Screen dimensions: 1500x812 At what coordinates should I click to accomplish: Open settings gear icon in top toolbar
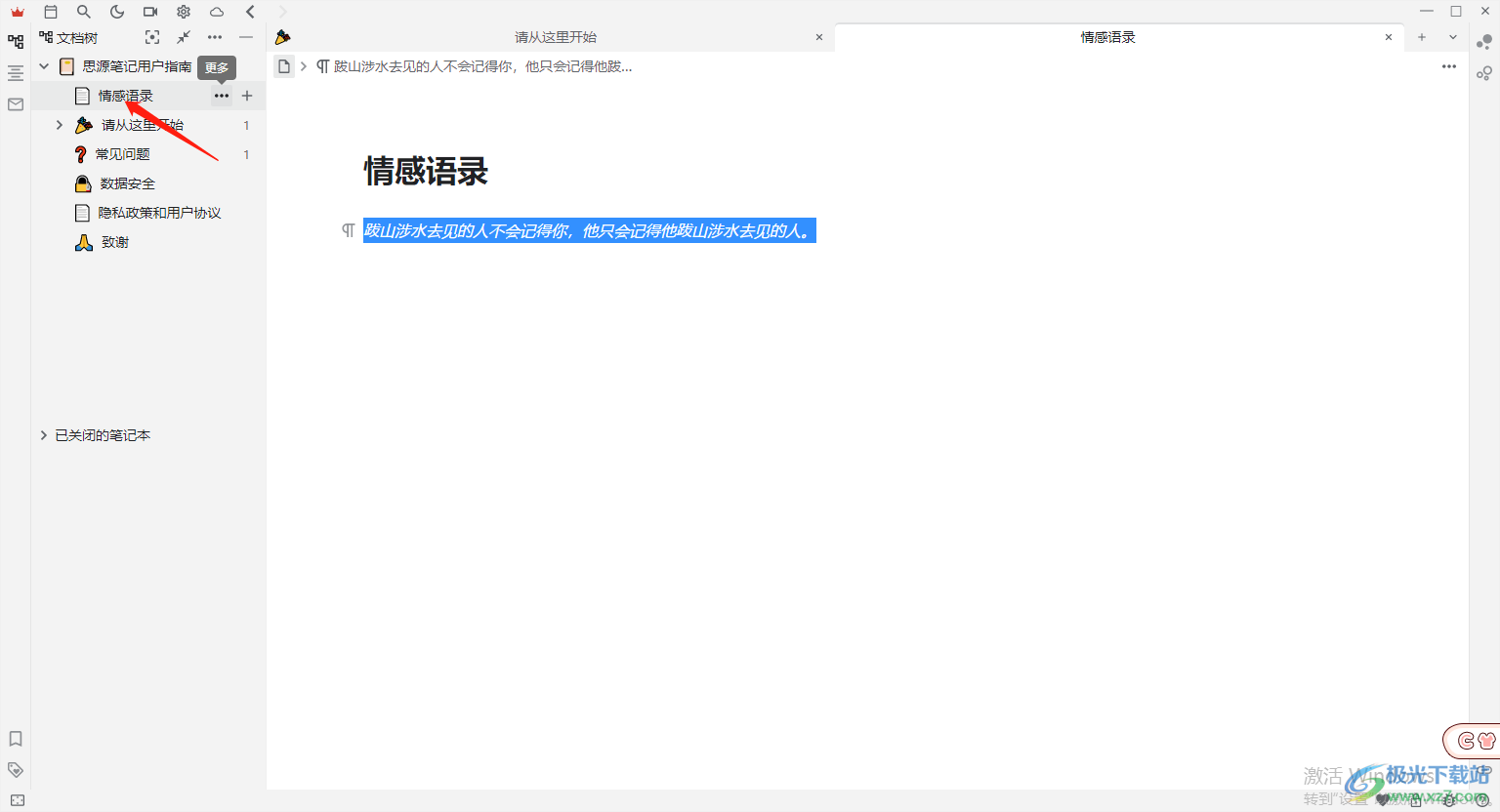(184, 12)
